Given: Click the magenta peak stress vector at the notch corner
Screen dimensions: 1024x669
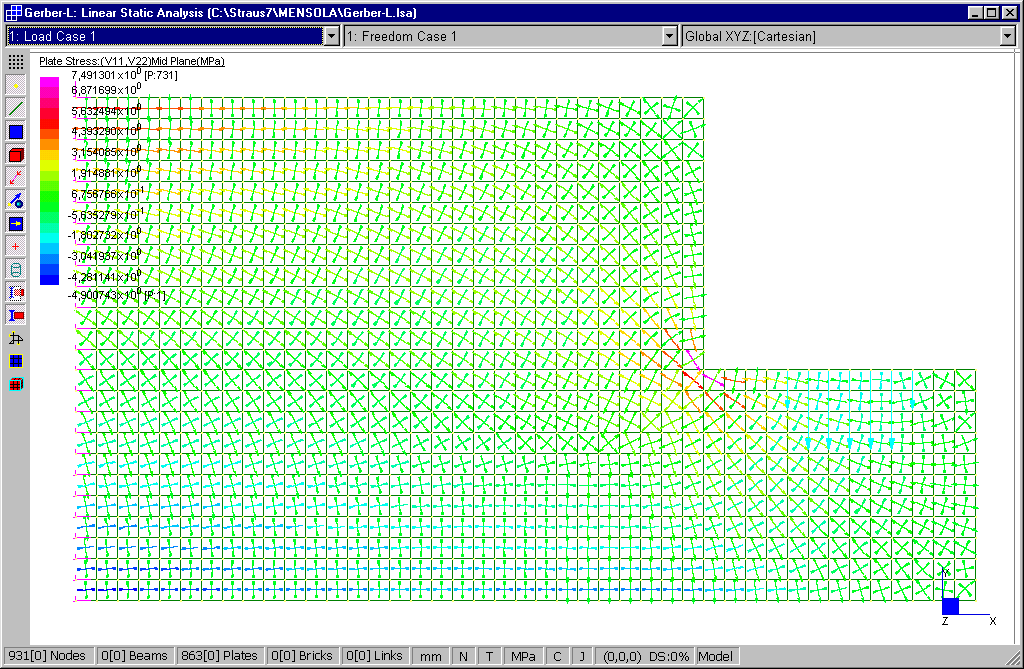Looking at the screenshot, I should [704, 370].
